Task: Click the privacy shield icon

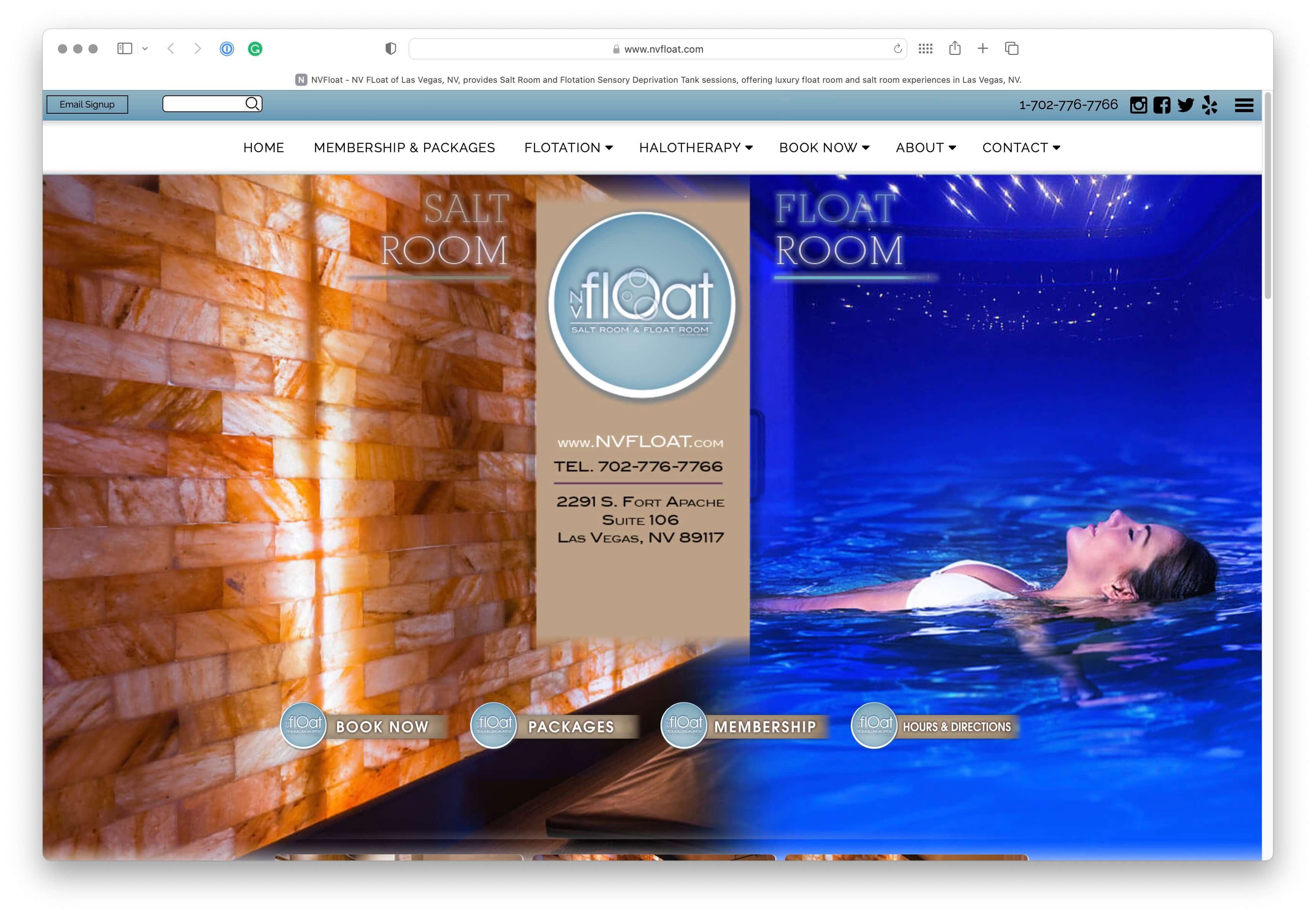Action: tap(390, 49)
